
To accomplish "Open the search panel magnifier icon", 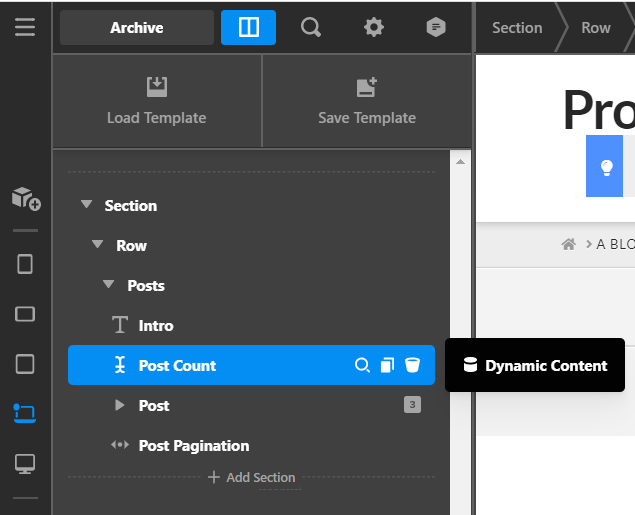I will click(311, 28).
